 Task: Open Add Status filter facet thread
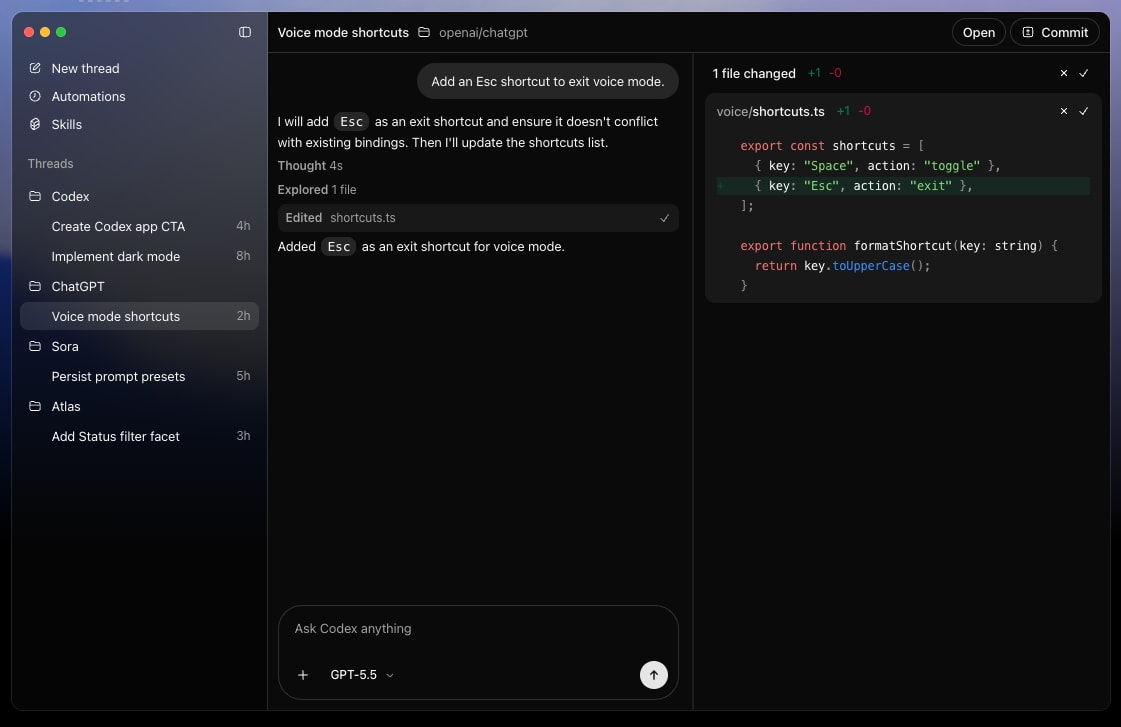point(139,436)
